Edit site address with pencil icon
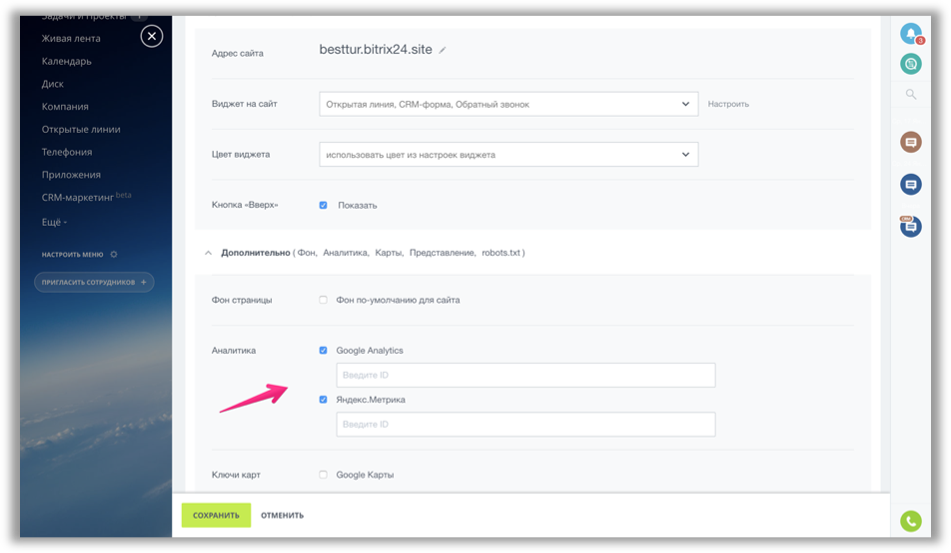This screenshot has height=553, width=951. tap(443, 50)
